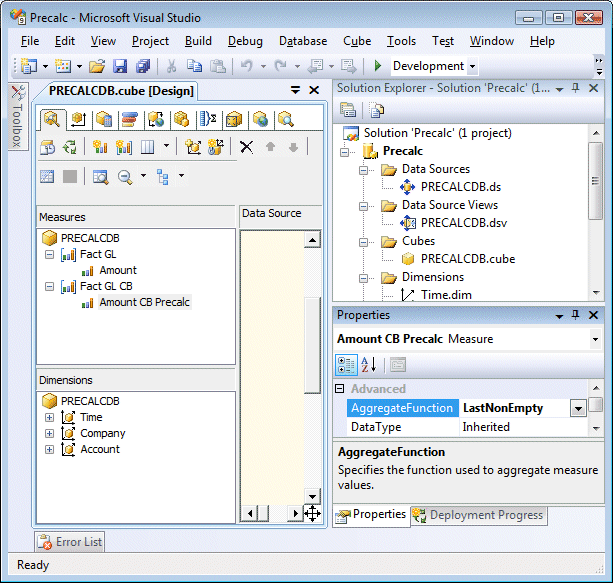Open the Database menu
The height and width of the screenshot is (583, 613).
[303, 41]
